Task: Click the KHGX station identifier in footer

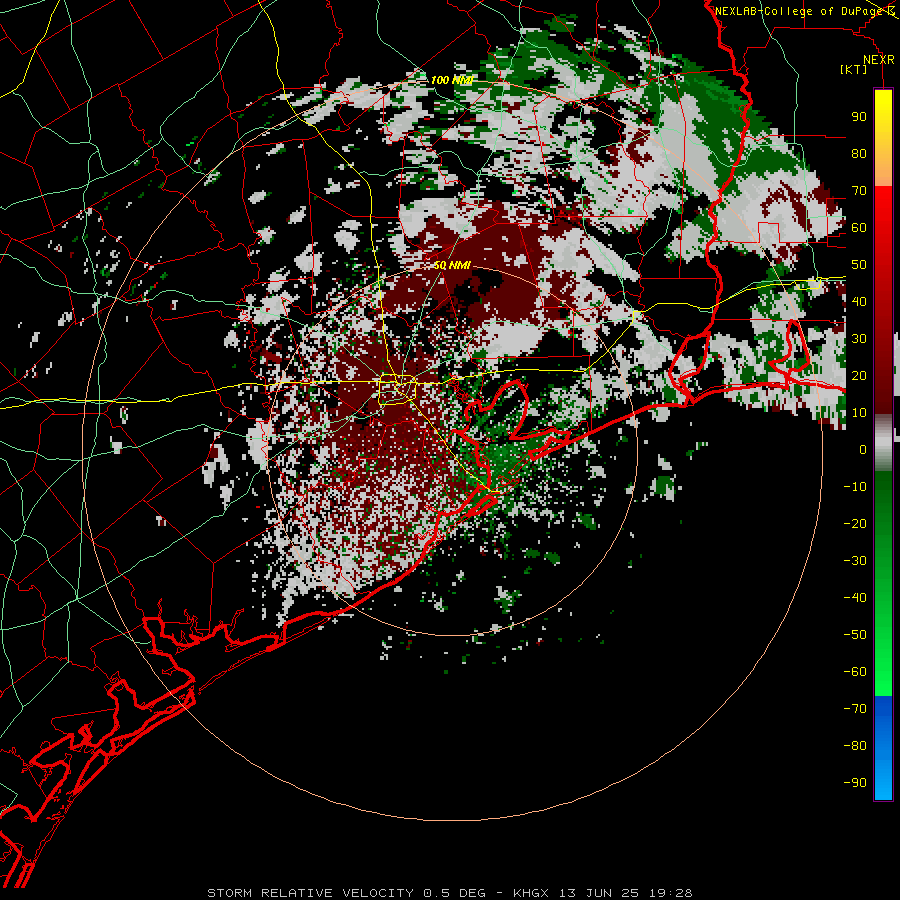Action: click(530, 893)
